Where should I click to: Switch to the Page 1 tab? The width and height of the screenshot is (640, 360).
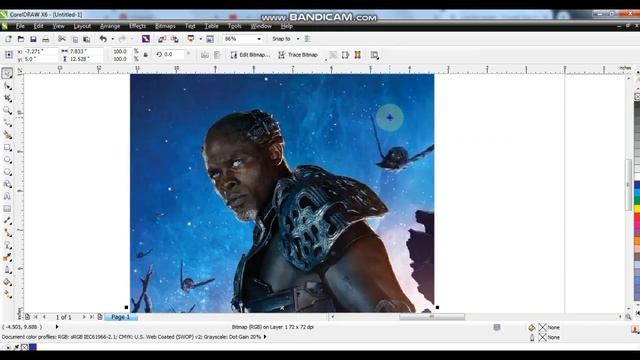(120, 317)
